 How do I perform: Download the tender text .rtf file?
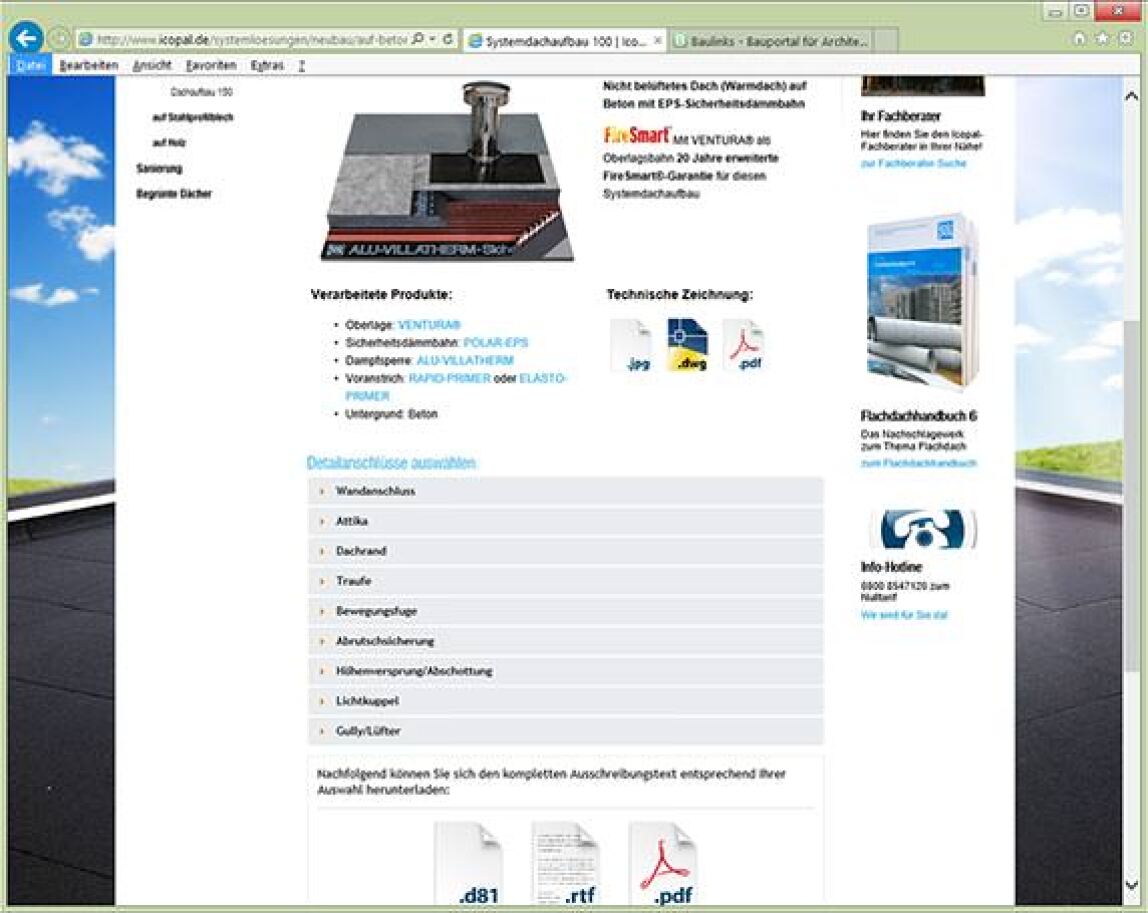click(566, 865)
